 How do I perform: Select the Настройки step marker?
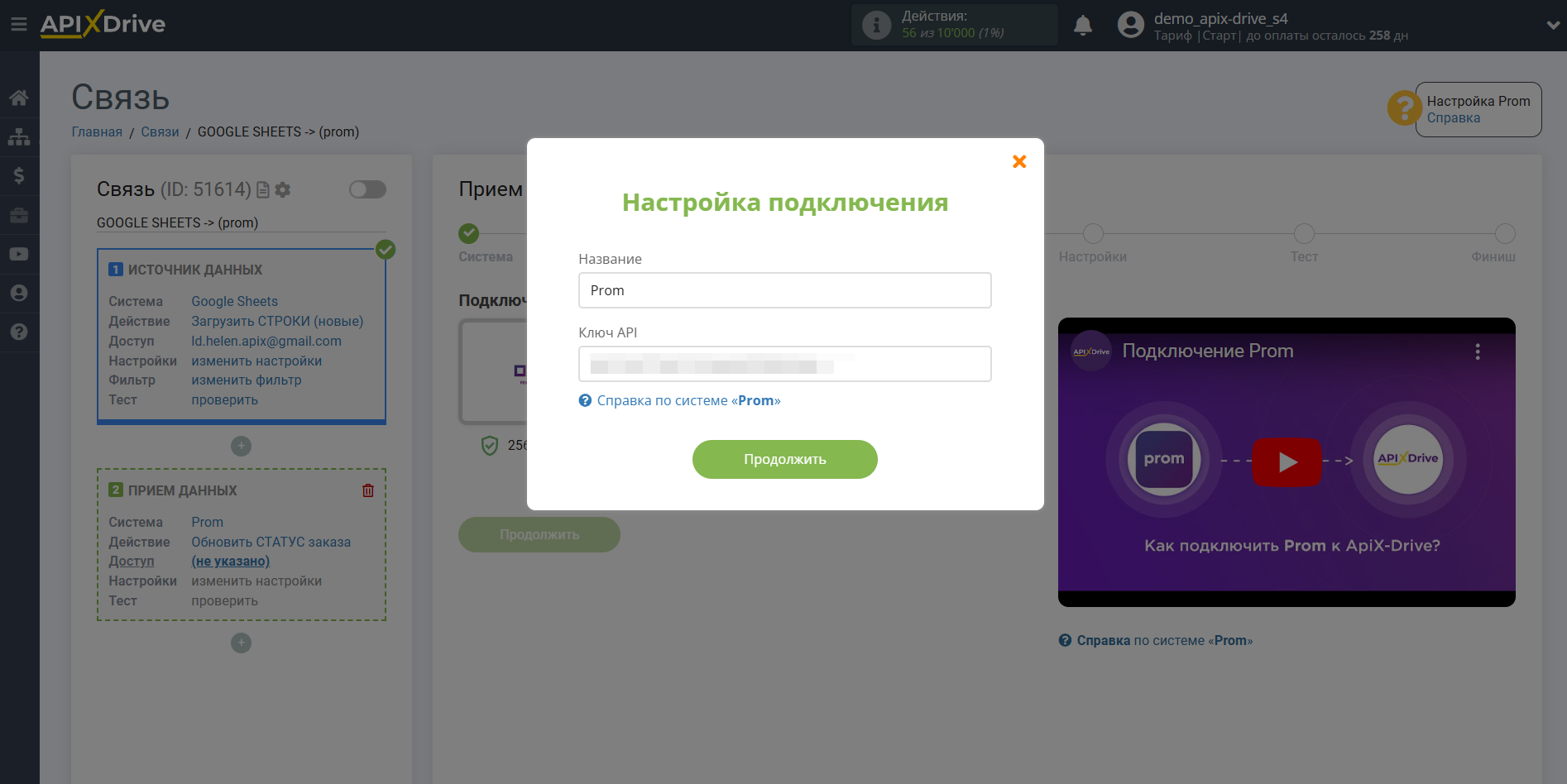coord(1093,233)
